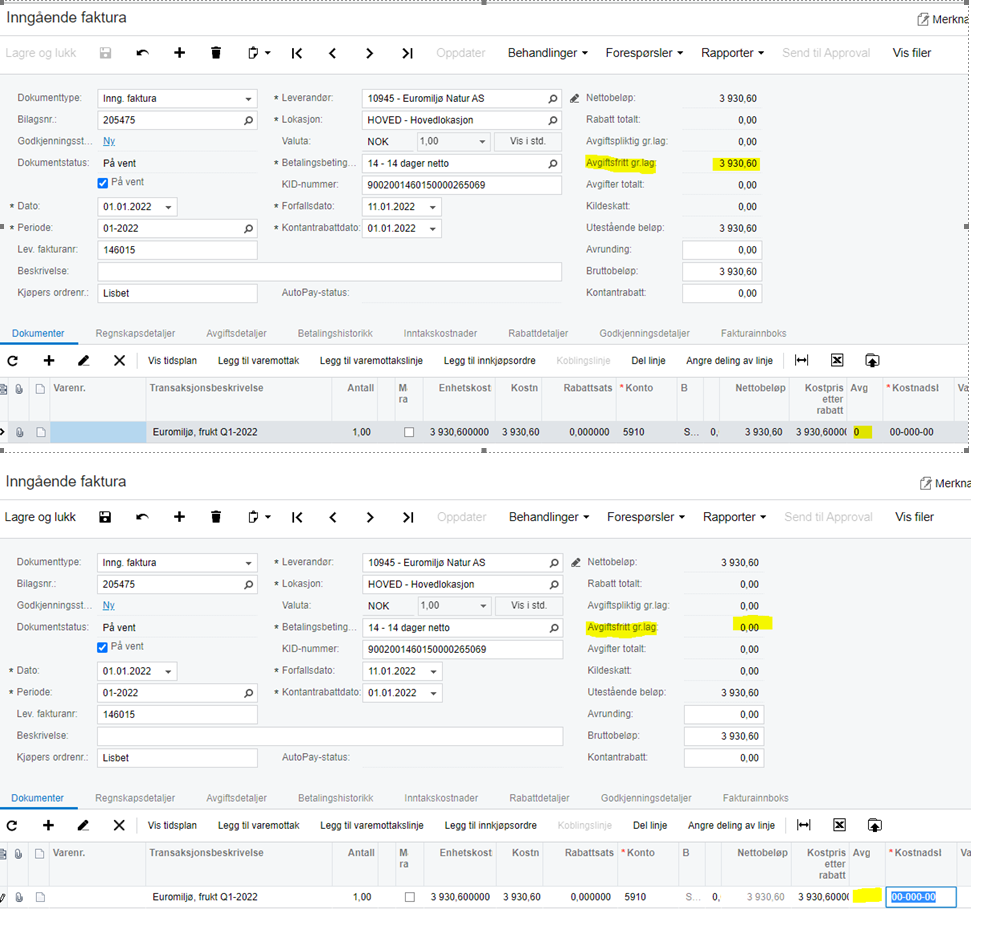
Task: Click Lagre og lukk in the lower invoice
Action: pyautogui.click(x=40, y=517)
